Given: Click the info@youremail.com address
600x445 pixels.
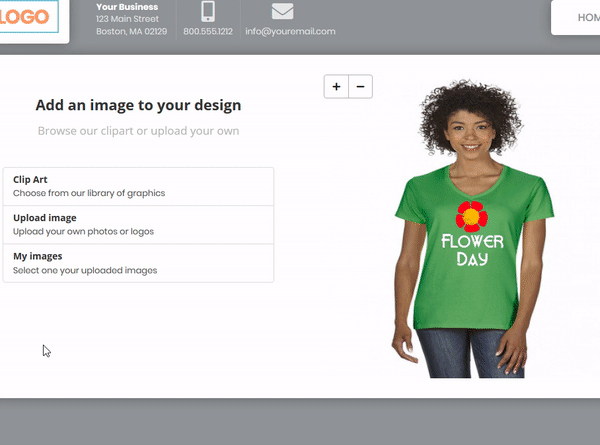Looking at the screenshot, I should point(290,31).
